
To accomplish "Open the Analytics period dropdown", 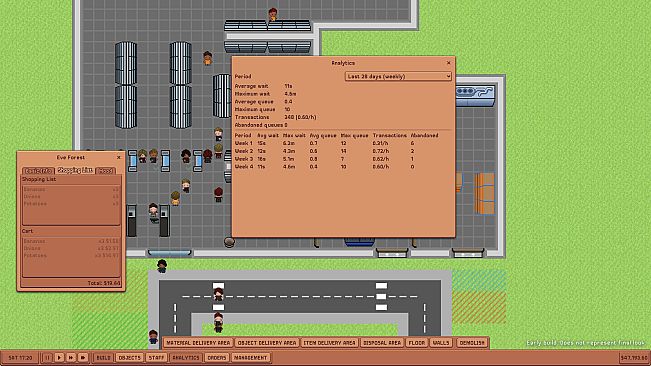I will 398,76.
